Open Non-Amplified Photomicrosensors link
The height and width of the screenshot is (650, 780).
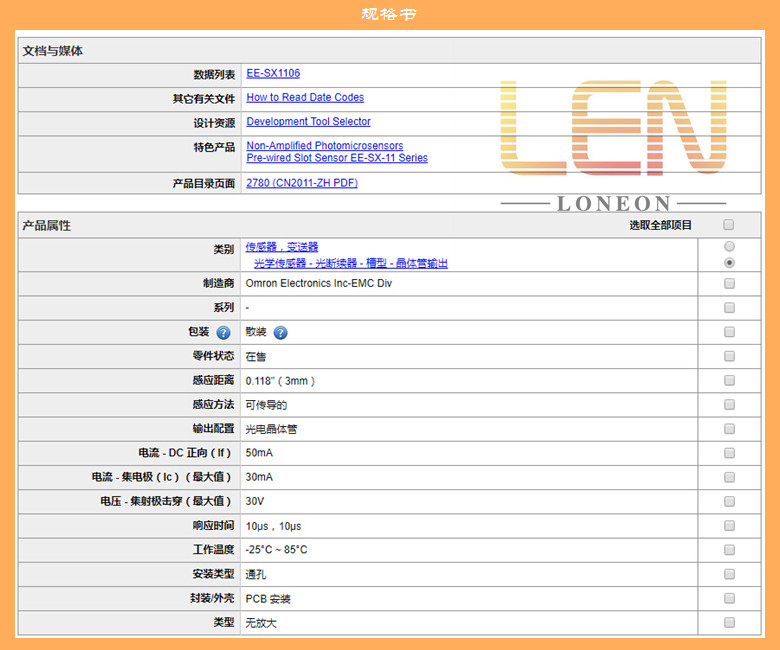[x=325, y=146]
